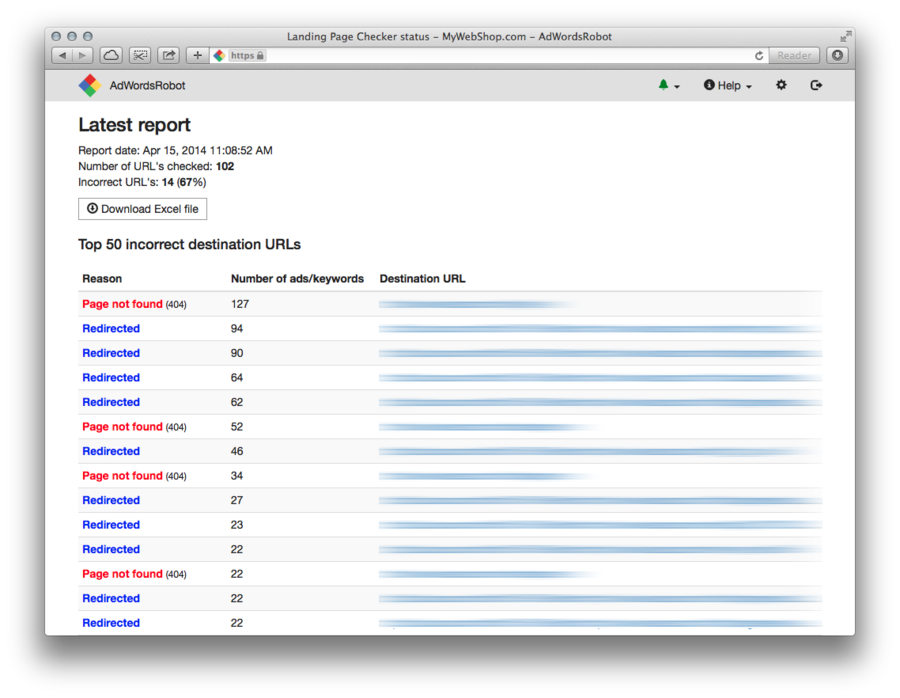
Task: Open the Safari downloads button
Action: click(837, 56)
